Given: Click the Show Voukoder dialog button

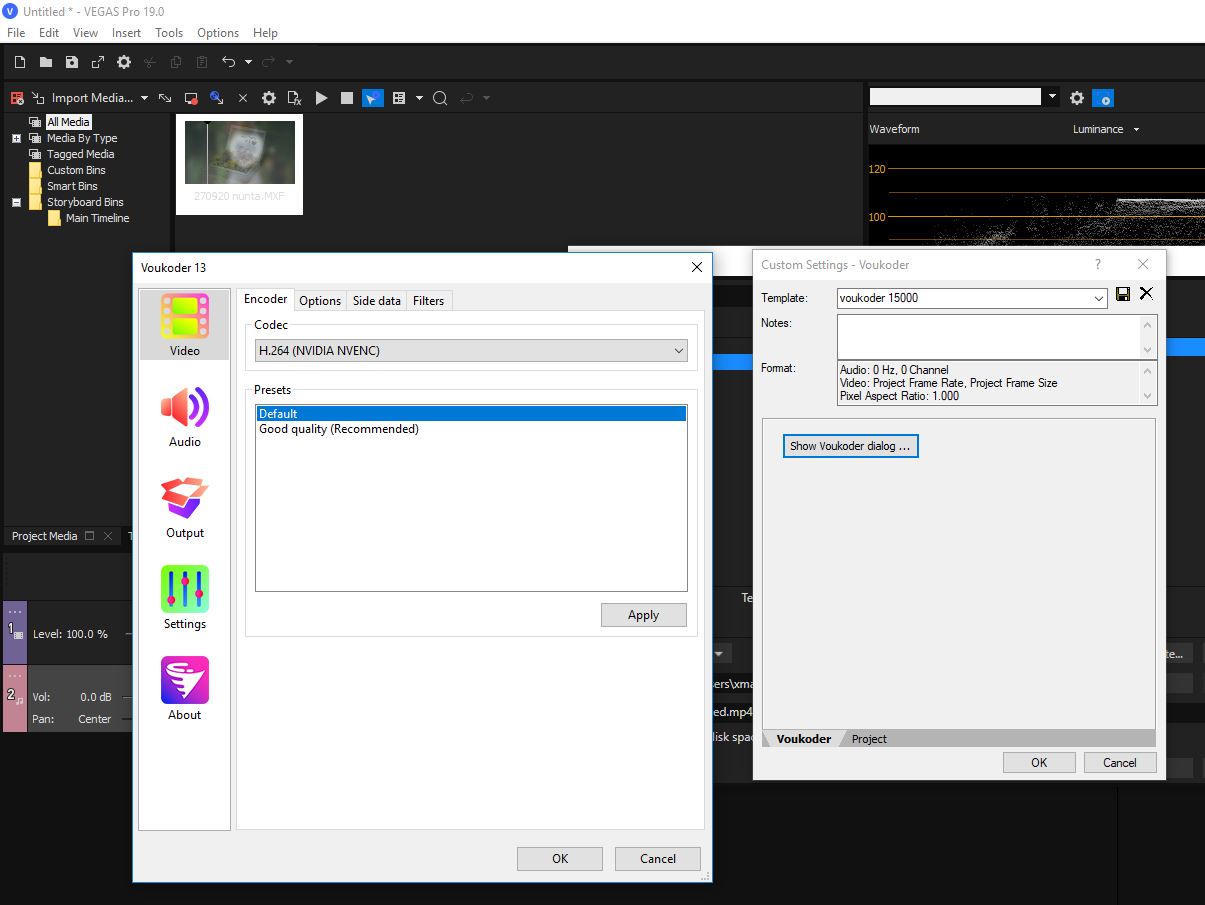Looking at the screenshot, I should (x=850, y=446).
